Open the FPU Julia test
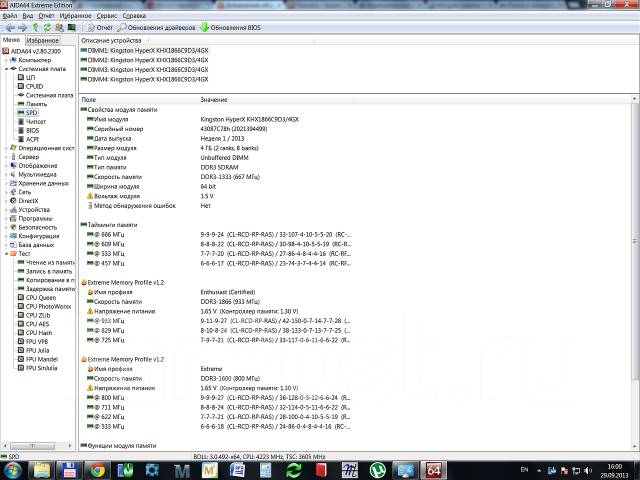Image resolution: width=640 pixels, height=480 pixels. tap(38, 350)
